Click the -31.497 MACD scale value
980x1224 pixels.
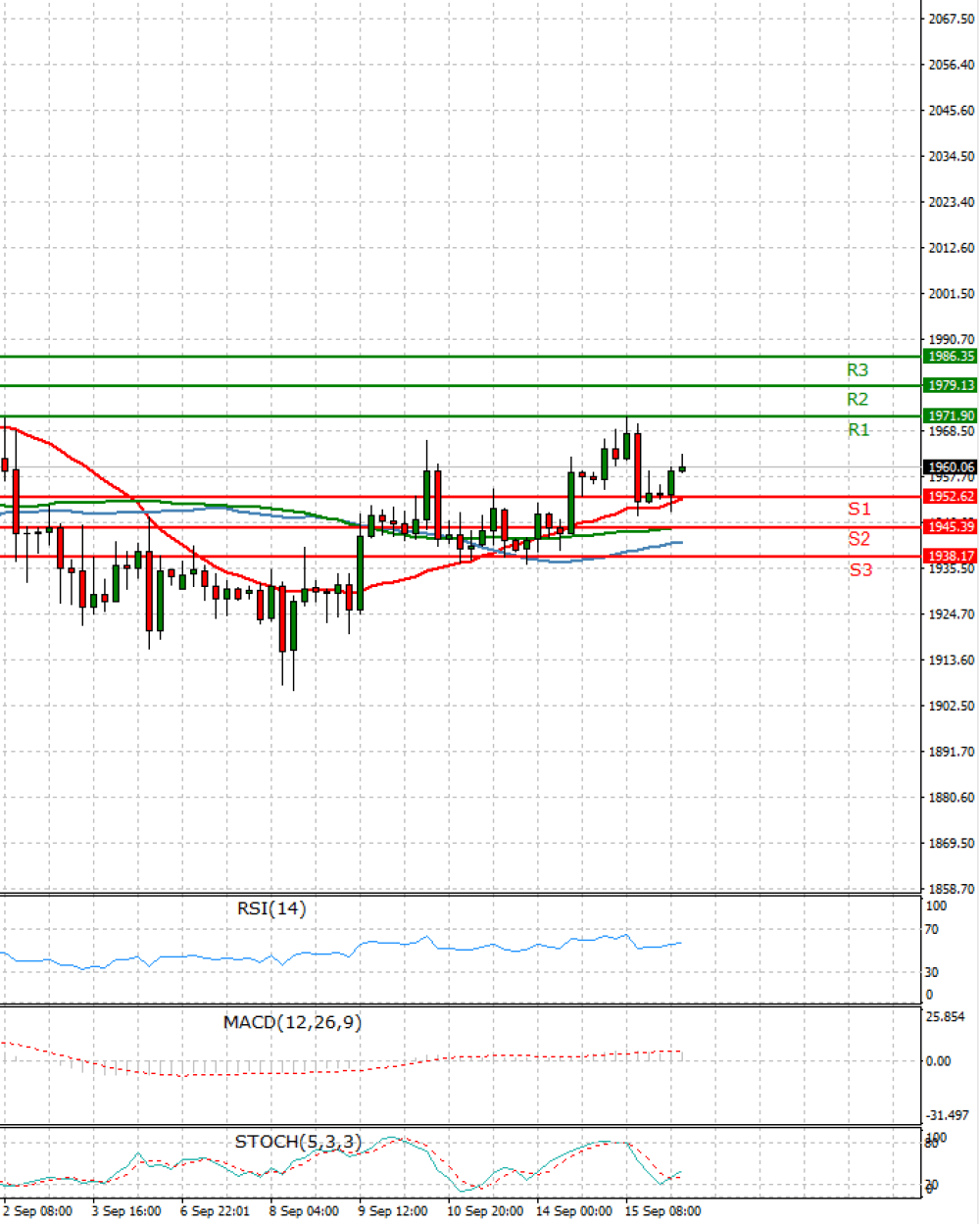[x=948, y=1116]
